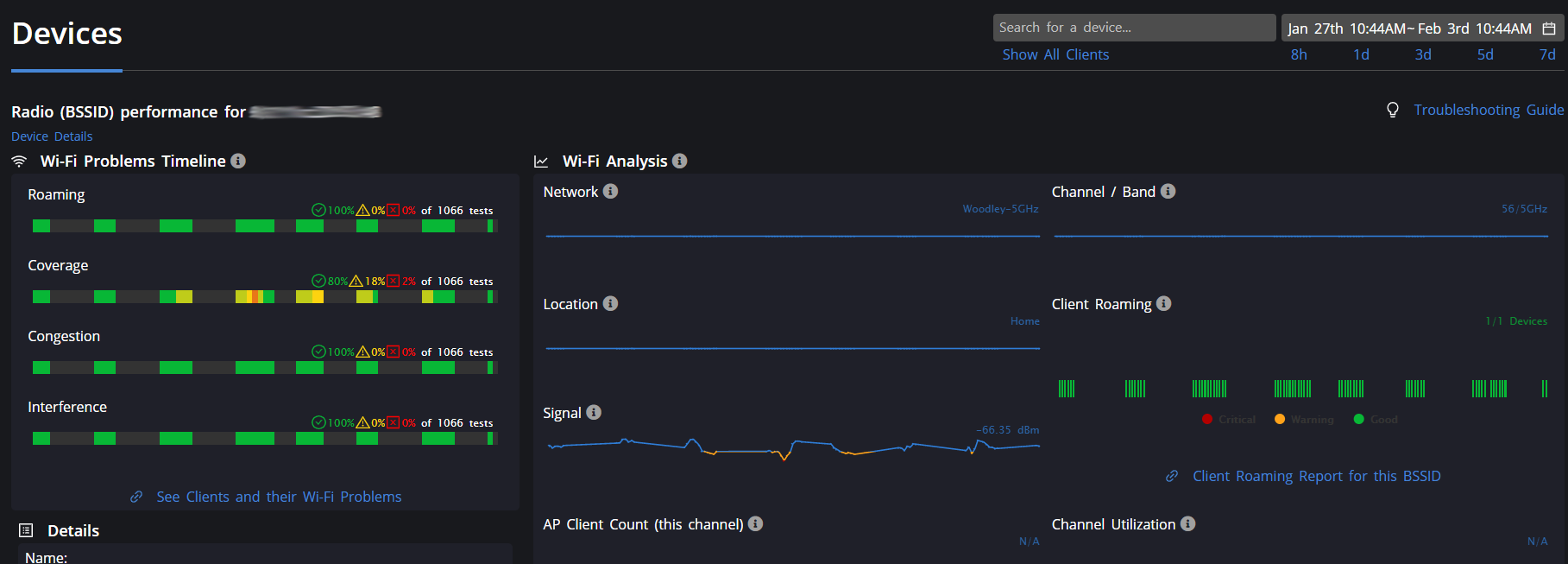Click the info icon next to Wi-Fi Problems Timeline
The width and height of the screenshot is (1568, 564).
(238, 161)
